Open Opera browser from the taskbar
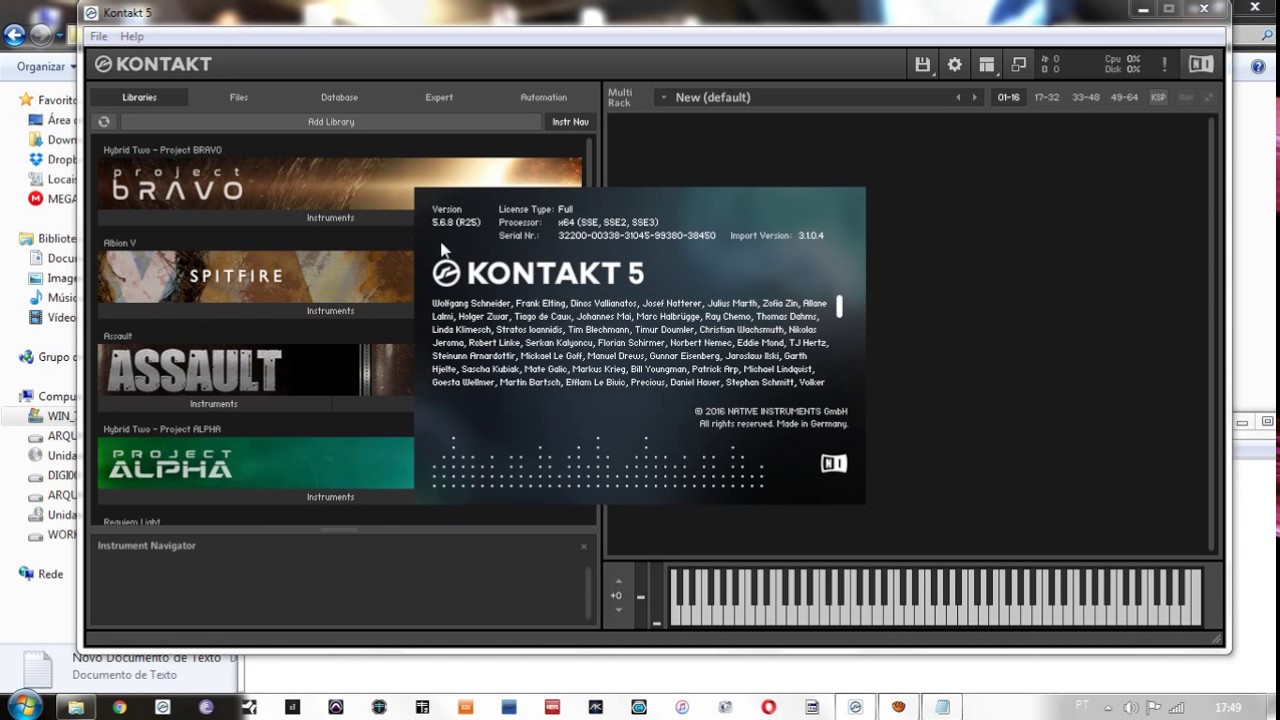Viewport: 1280px width, 720px height. point(768,707)
